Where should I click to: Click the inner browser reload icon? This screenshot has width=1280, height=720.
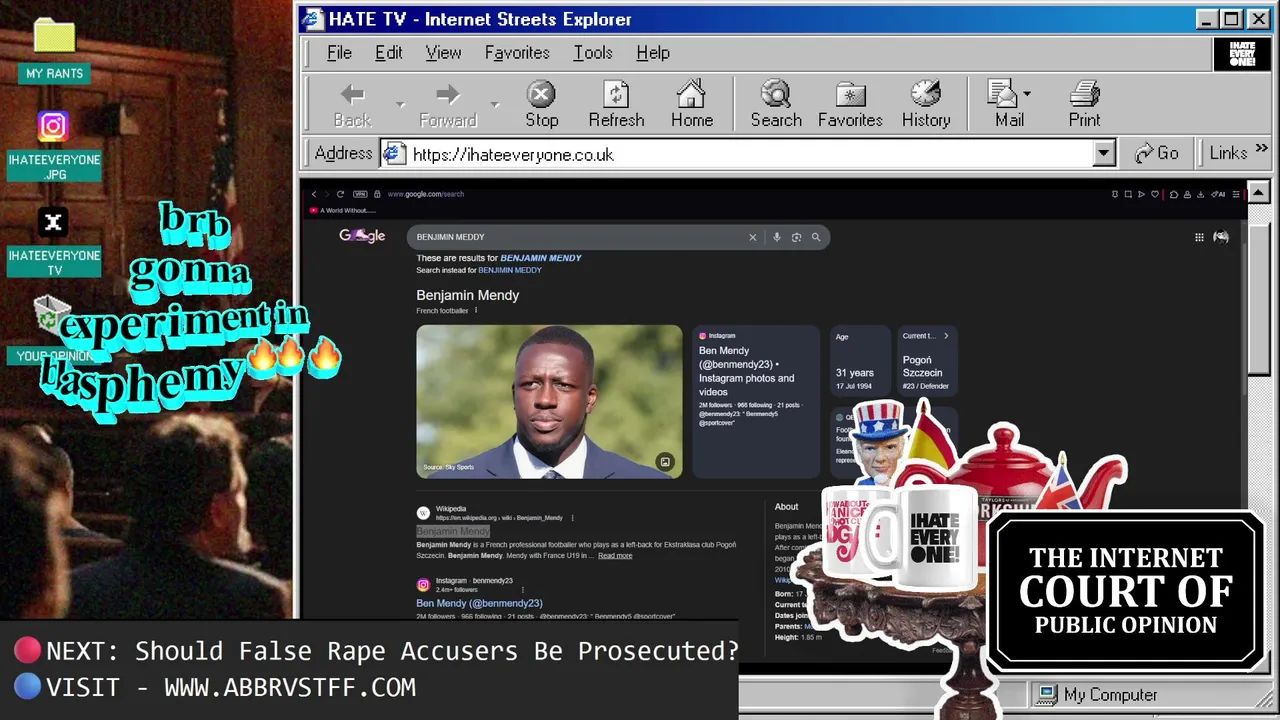(x=340, y=194)
